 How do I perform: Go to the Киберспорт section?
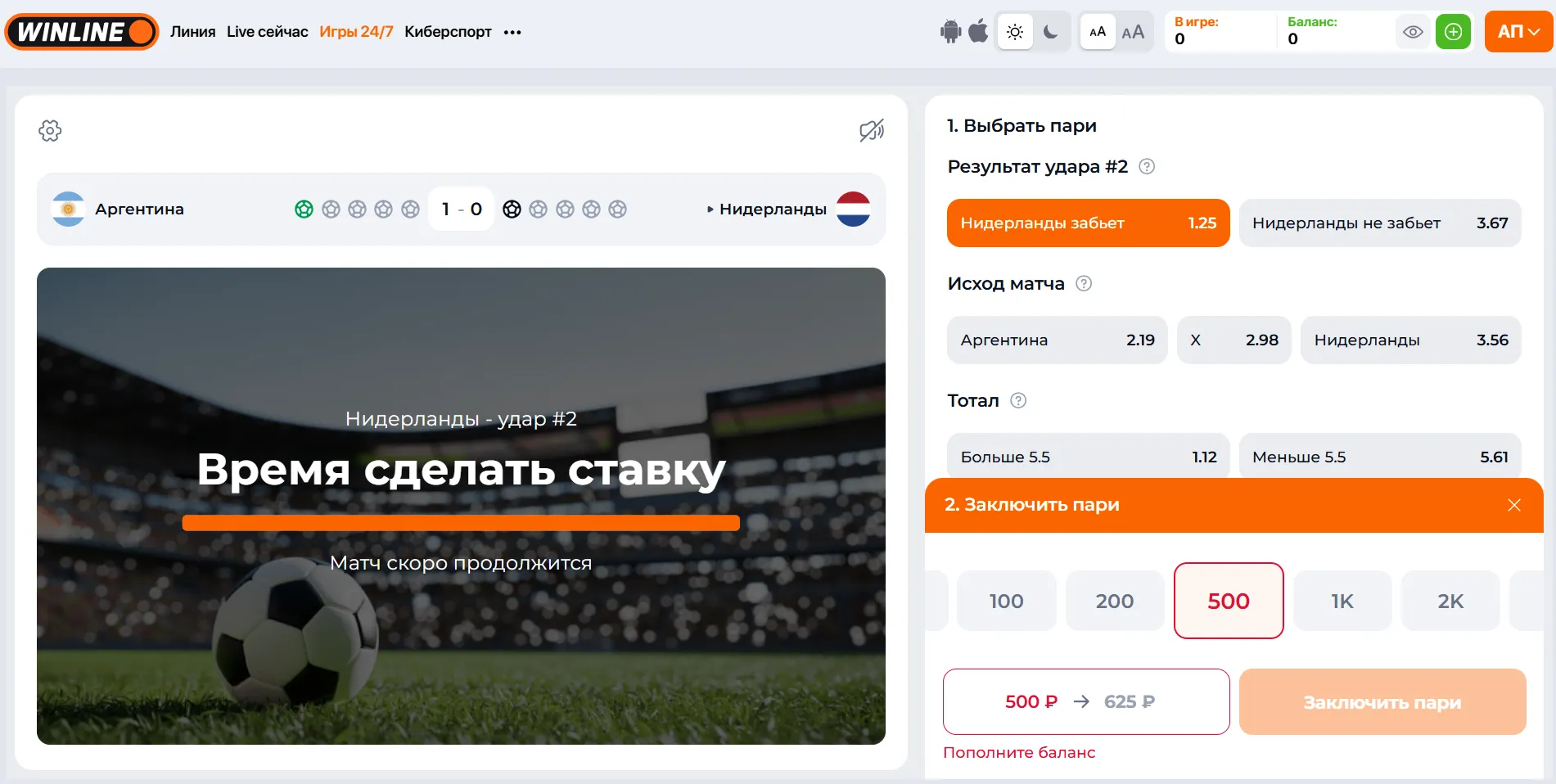tap(448, 32)
